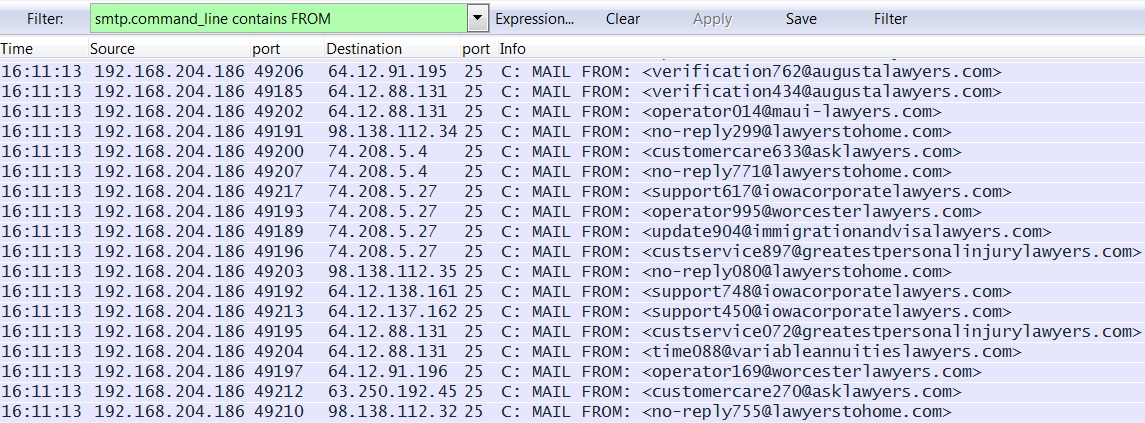Open the filter history dropdown arrow
The image size is (1145, 423).
pyautogui.click(x=477, y=19)
